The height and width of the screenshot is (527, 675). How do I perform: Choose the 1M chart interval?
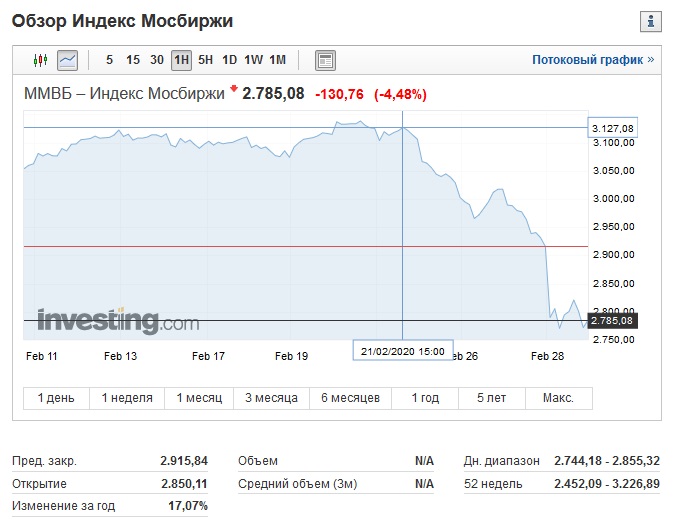(278, 60)
